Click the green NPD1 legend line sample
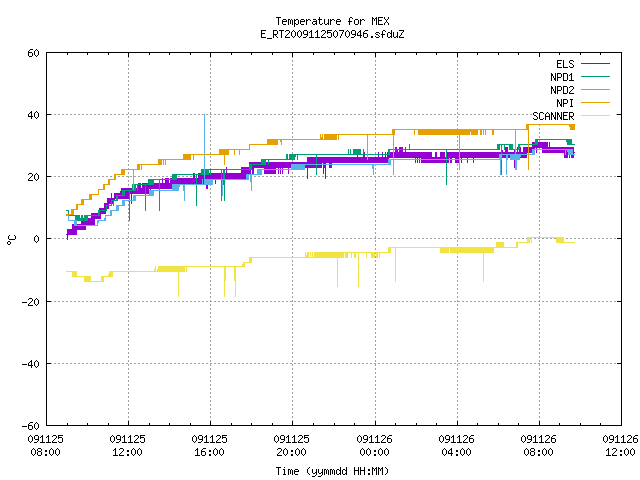This screenshot has width=640, height=480. click(595, 77)
